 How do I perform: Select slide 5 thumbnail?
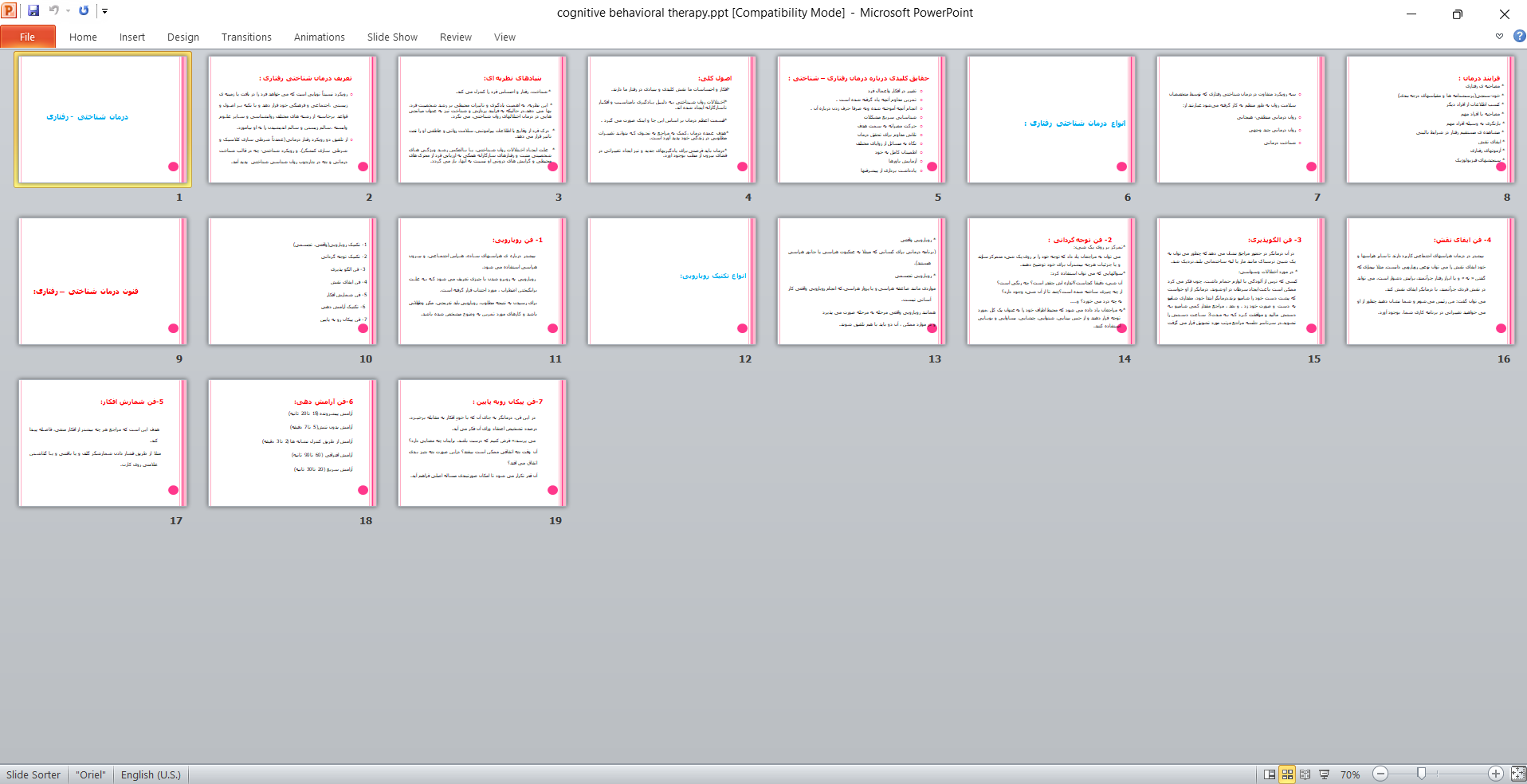tap(862, 120)
